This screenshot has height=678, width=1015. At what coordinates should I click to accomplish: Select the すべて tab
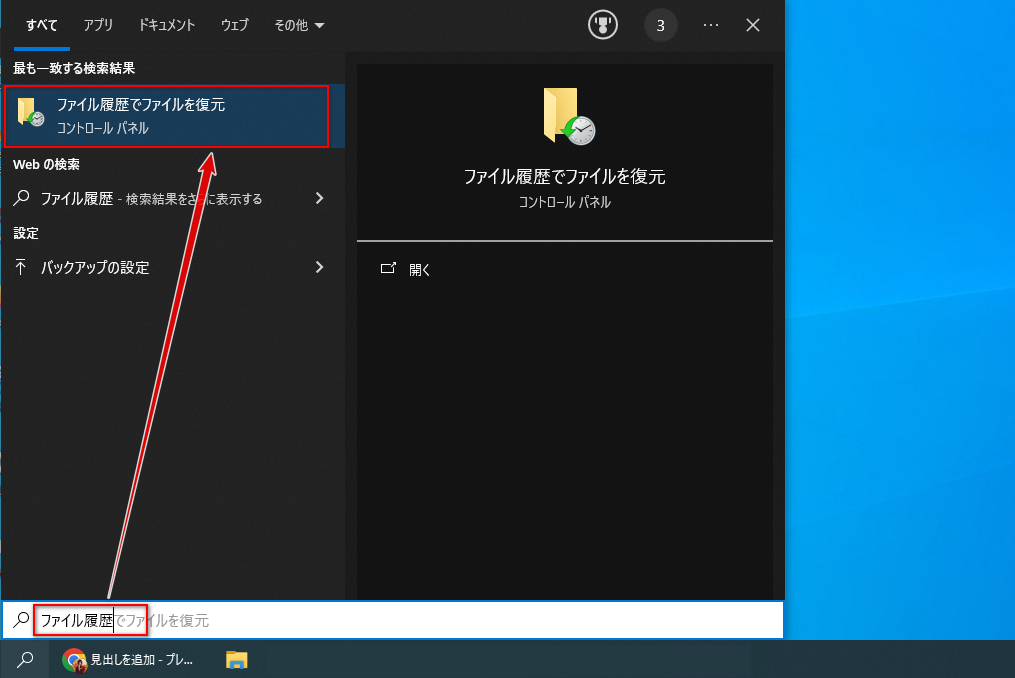pos(41,25)
